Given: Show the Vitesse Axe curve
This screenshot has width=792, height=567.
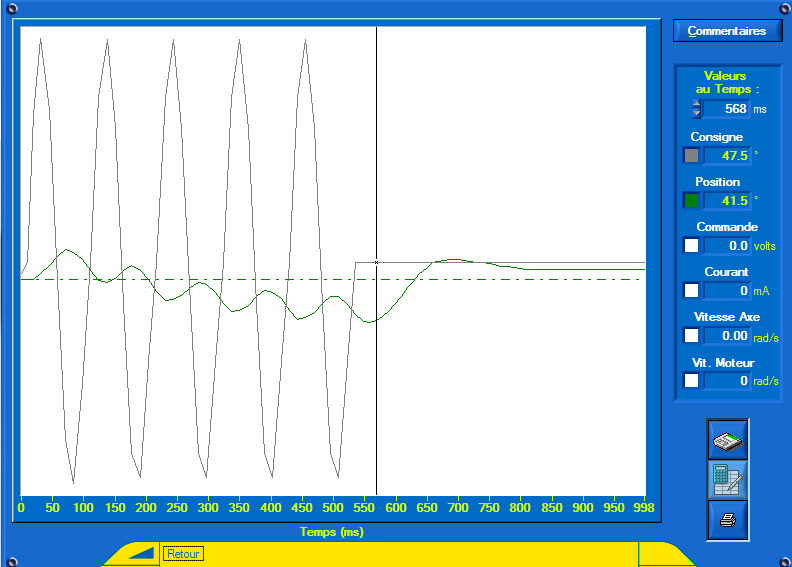Looking at the screenshot, I should [x=691, y=335].
